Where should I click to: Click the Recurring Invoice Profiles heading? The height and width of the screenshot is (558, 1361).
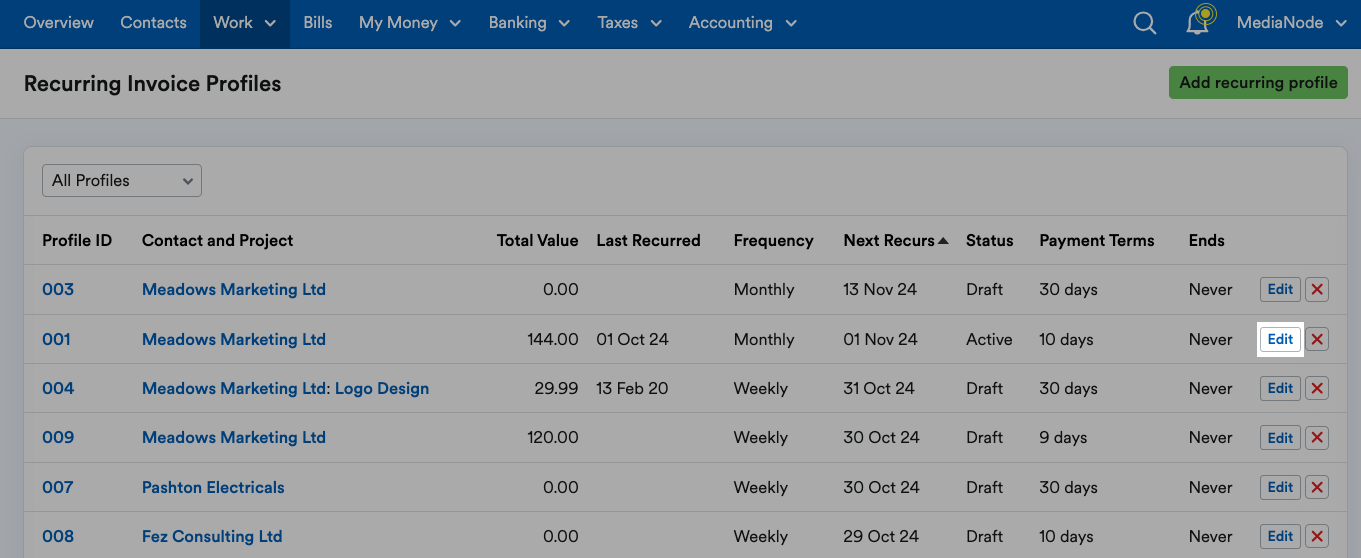tap(152, 84)
